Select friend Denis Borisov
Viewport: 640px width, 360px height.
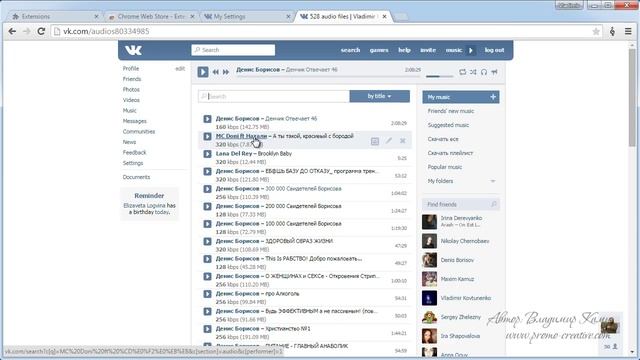pyautogui.click(x=457, y=260)
